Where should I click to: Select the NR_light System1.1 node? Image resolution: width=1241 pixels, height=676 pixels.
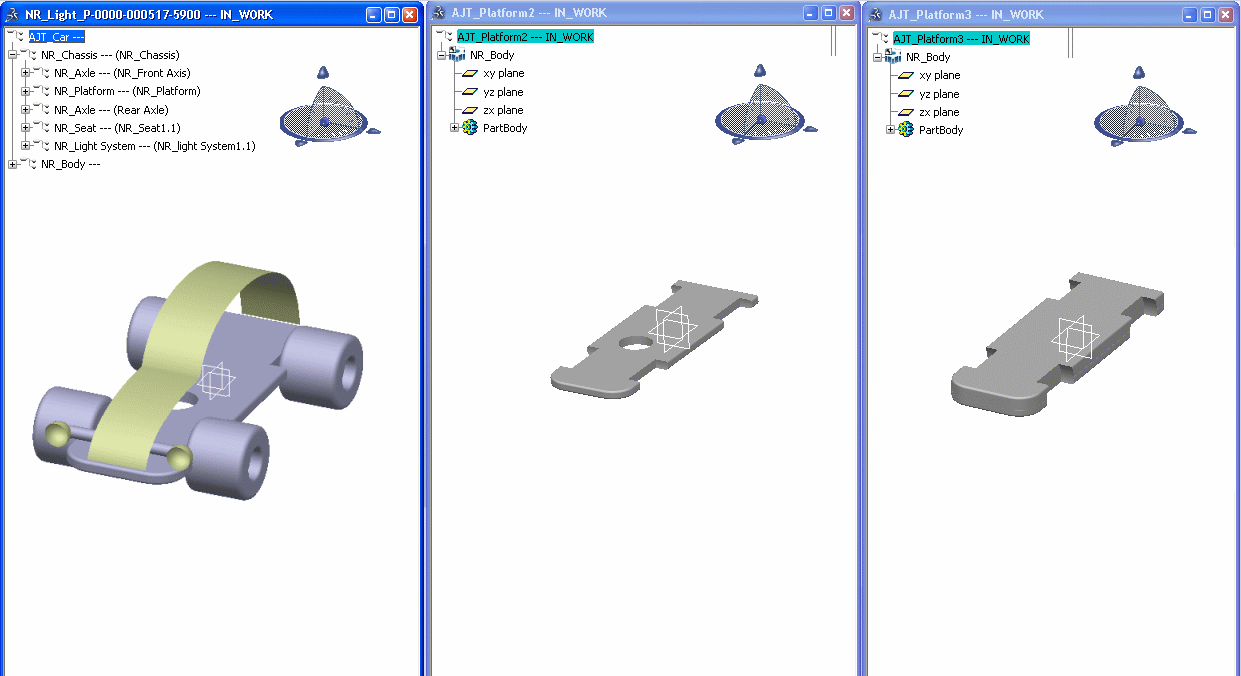[x=155, y=146]
